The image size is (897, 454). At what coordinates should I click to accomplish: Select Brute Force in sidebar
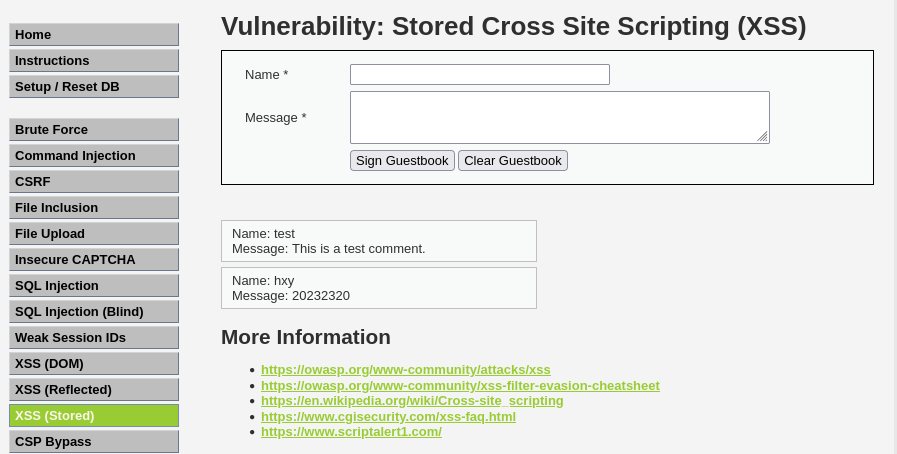pyautogui.click(x=94, y=130)
